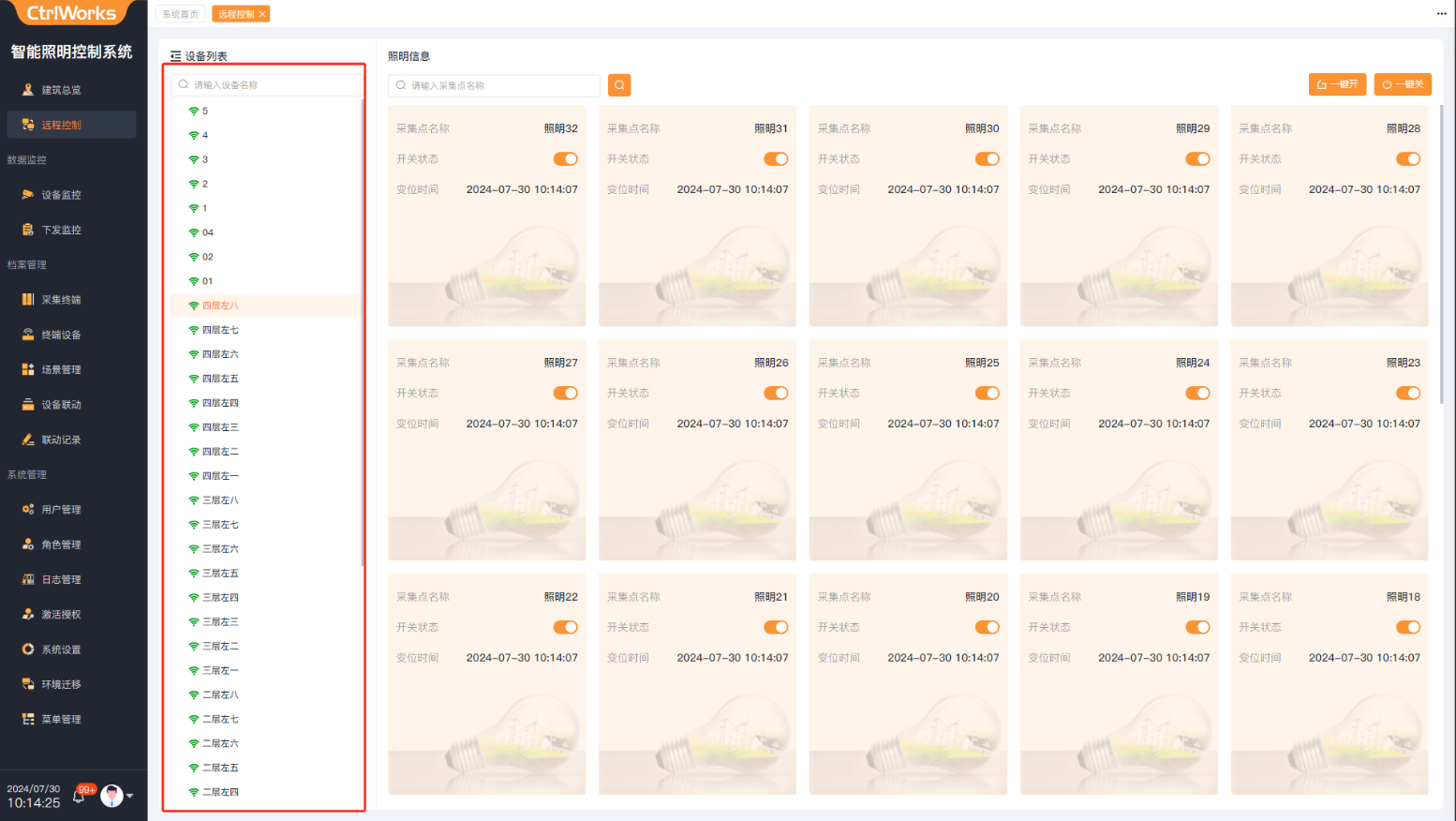Toggle off the switch for 照明32
The width and height of the screenshot is (1456, 821).
tap(565, 159)
